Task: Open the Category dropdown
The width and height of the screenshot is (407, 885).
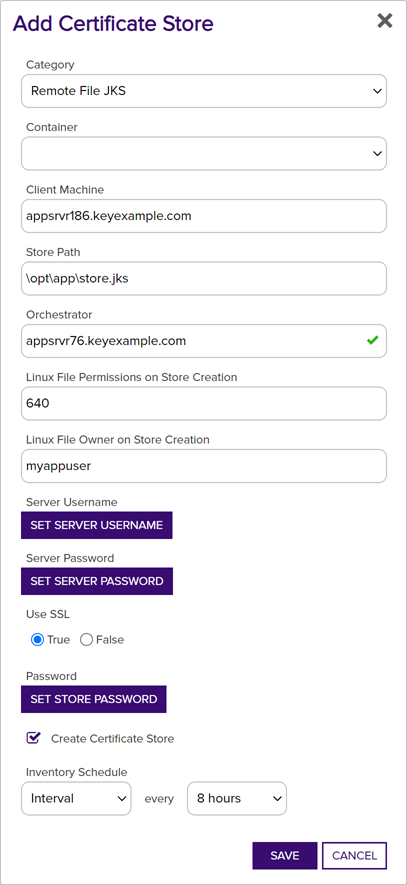Action: [204, 90]
